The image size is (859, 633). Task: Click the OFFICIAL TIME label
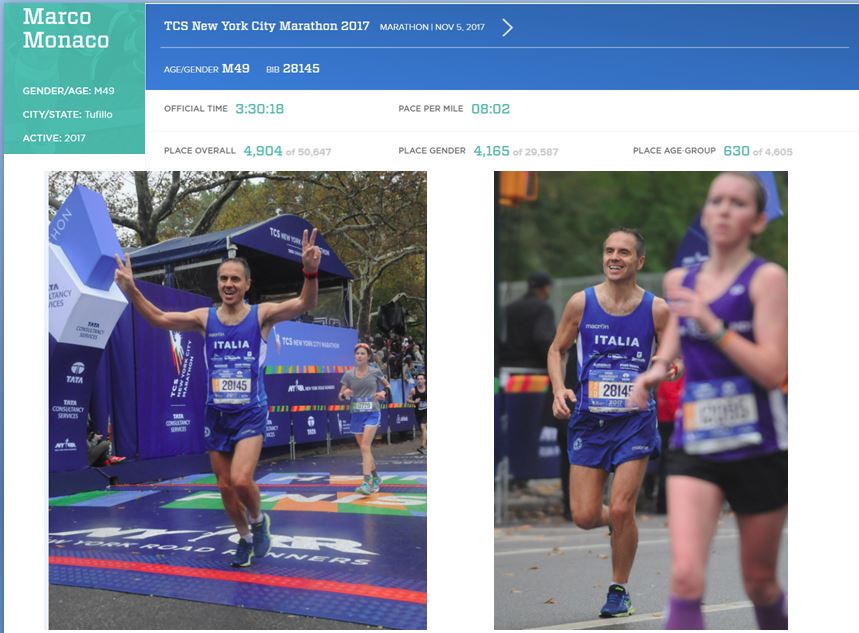tap(196, 109)
